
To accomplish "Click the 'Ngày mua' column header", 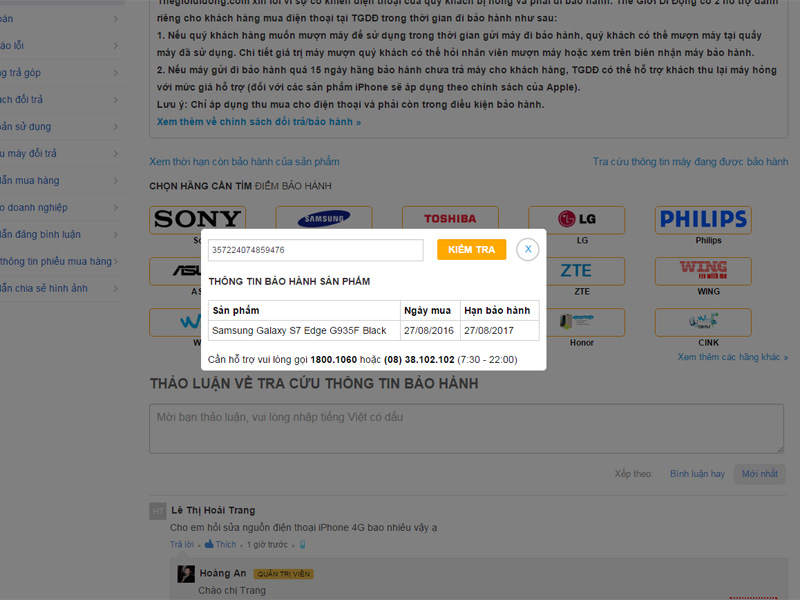I will coord(428,311).
